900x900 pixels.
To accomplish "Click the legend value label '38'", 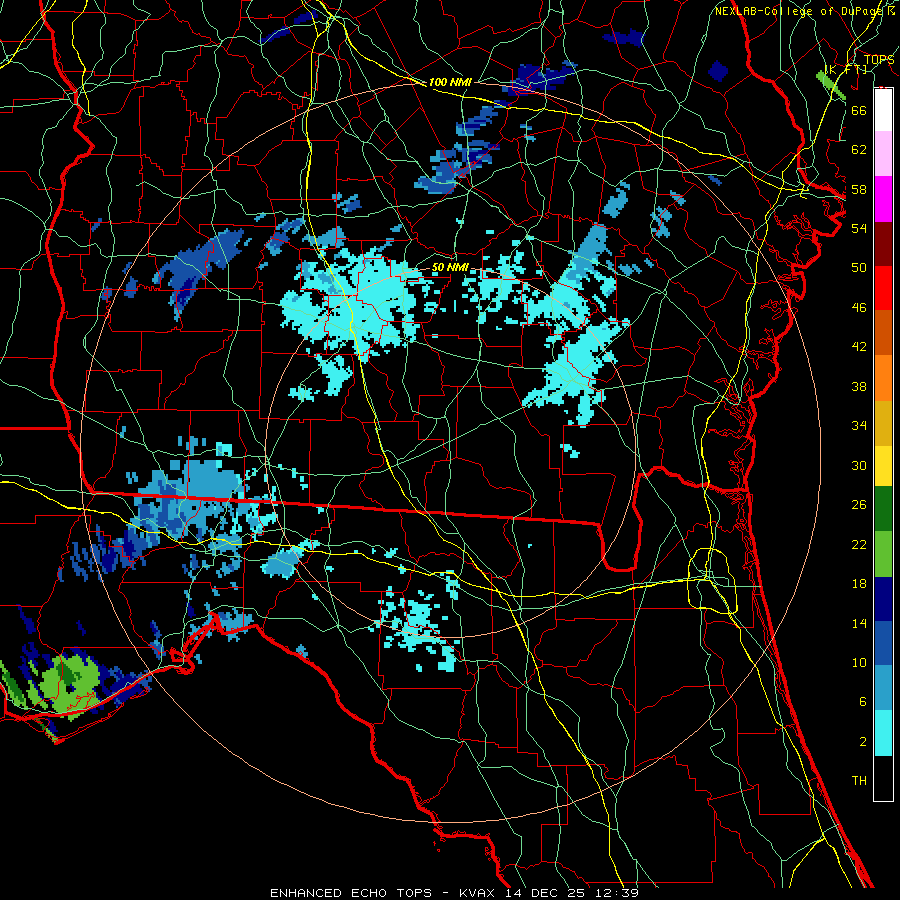I will tap(859, 387).
